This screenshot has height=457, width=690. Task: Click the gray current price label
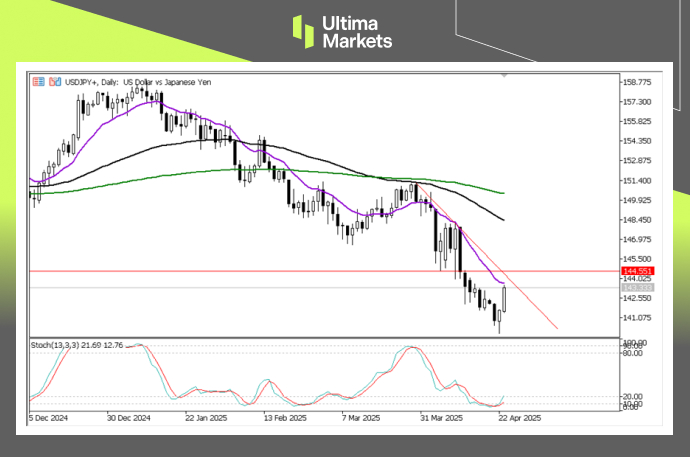pyautogui.click(x=636, y=288)
